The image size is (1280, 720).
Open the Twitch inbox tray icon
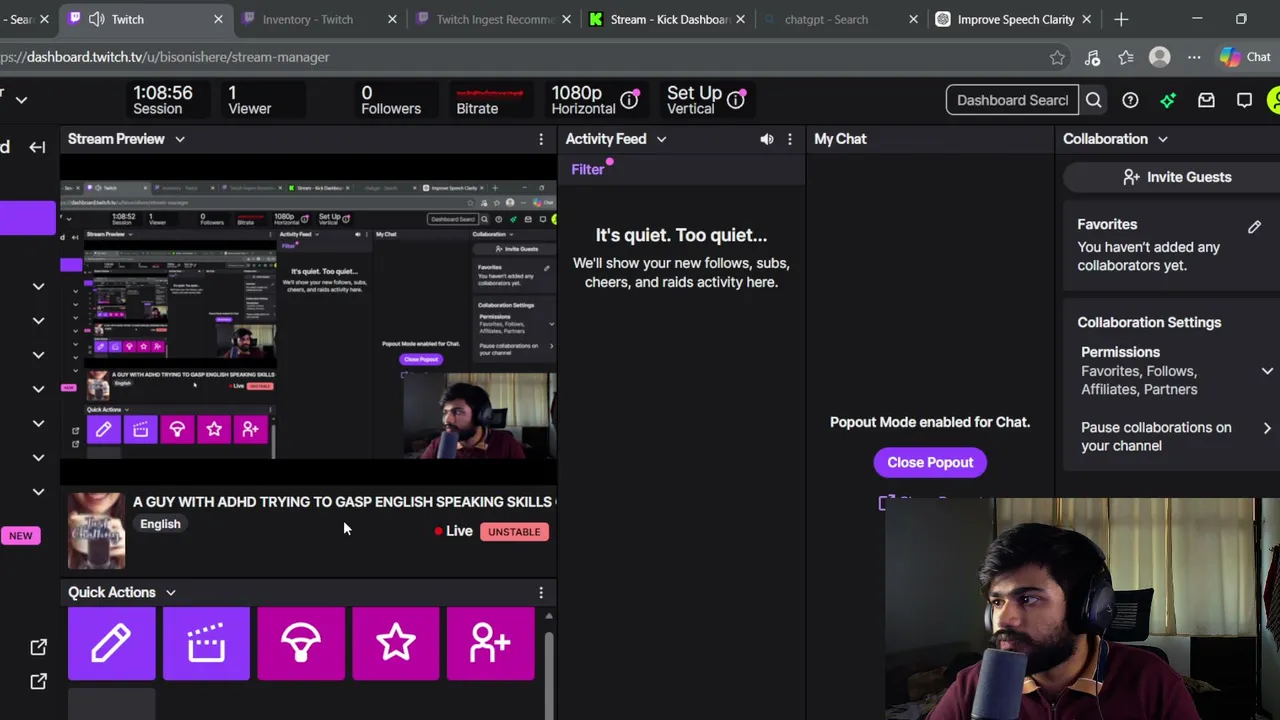(1206, 100)
